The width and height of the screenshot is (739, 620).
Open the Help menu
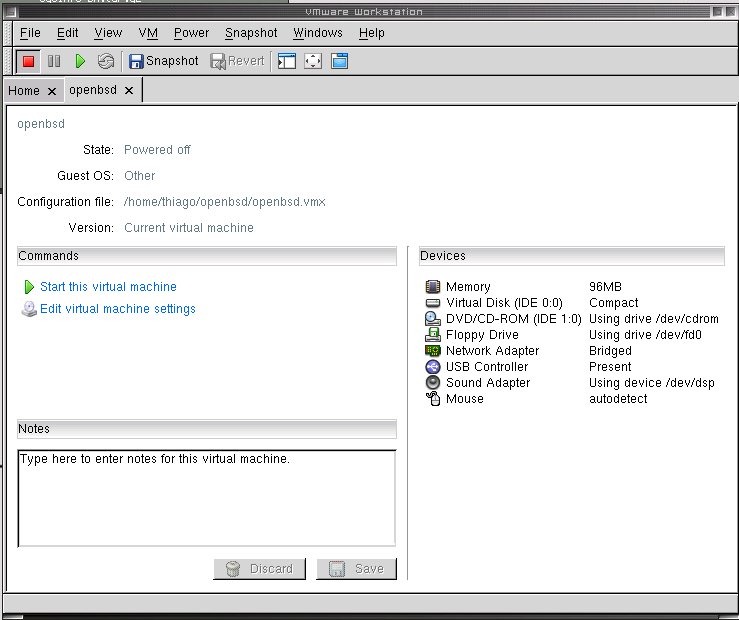[x=371, y=33]
